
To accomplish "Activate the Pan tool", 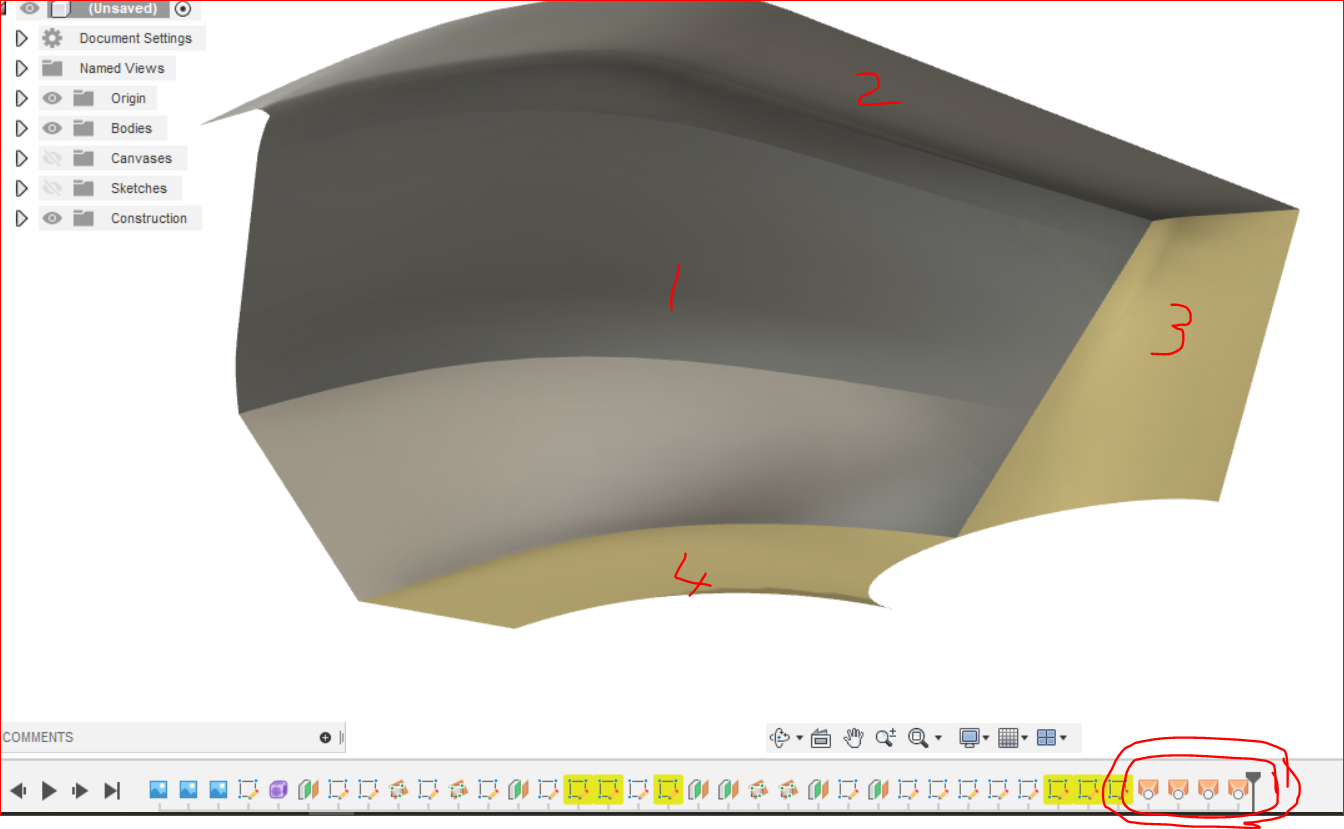I will 853,738.
